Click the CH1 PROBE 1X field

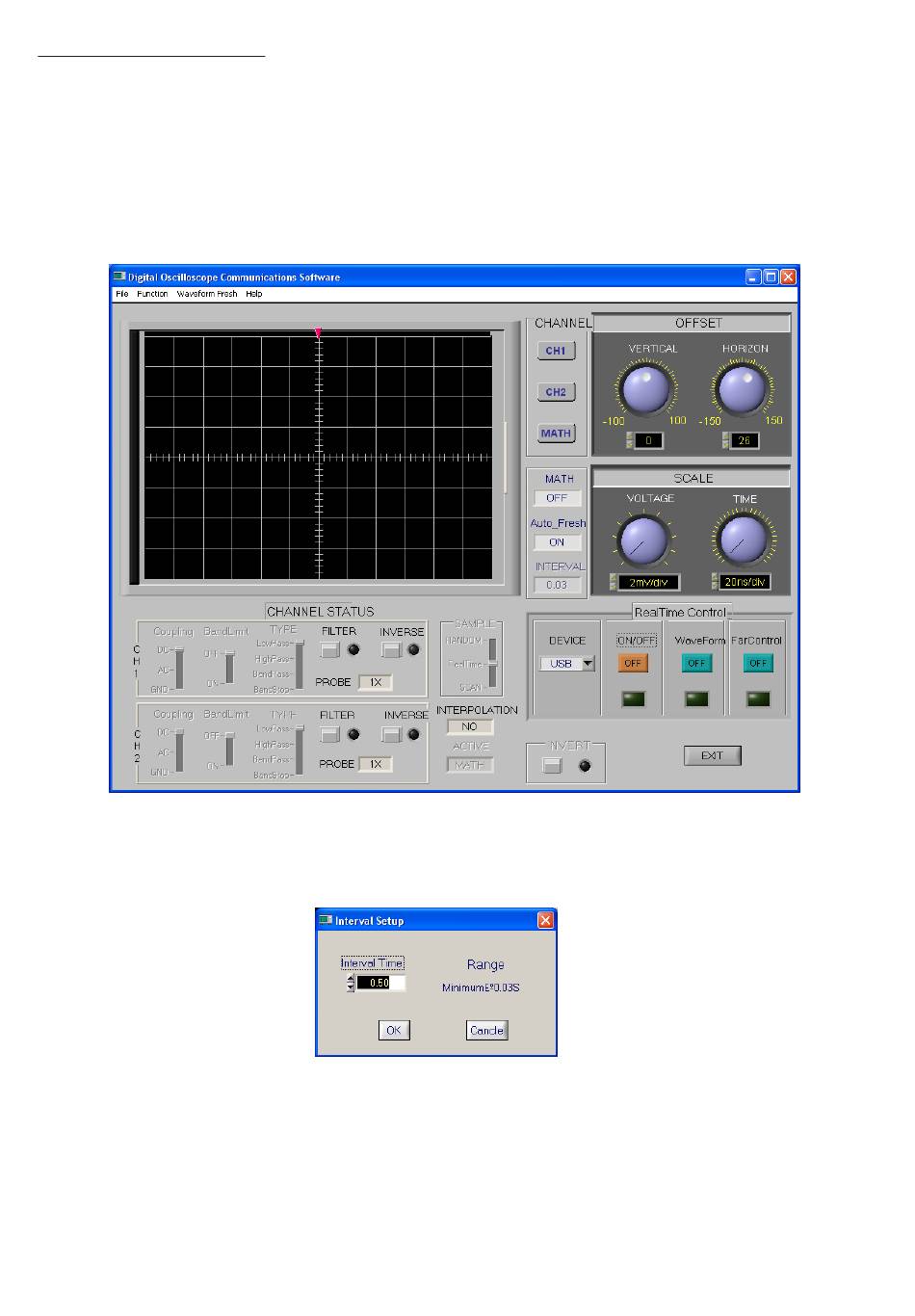coord(376,682)
